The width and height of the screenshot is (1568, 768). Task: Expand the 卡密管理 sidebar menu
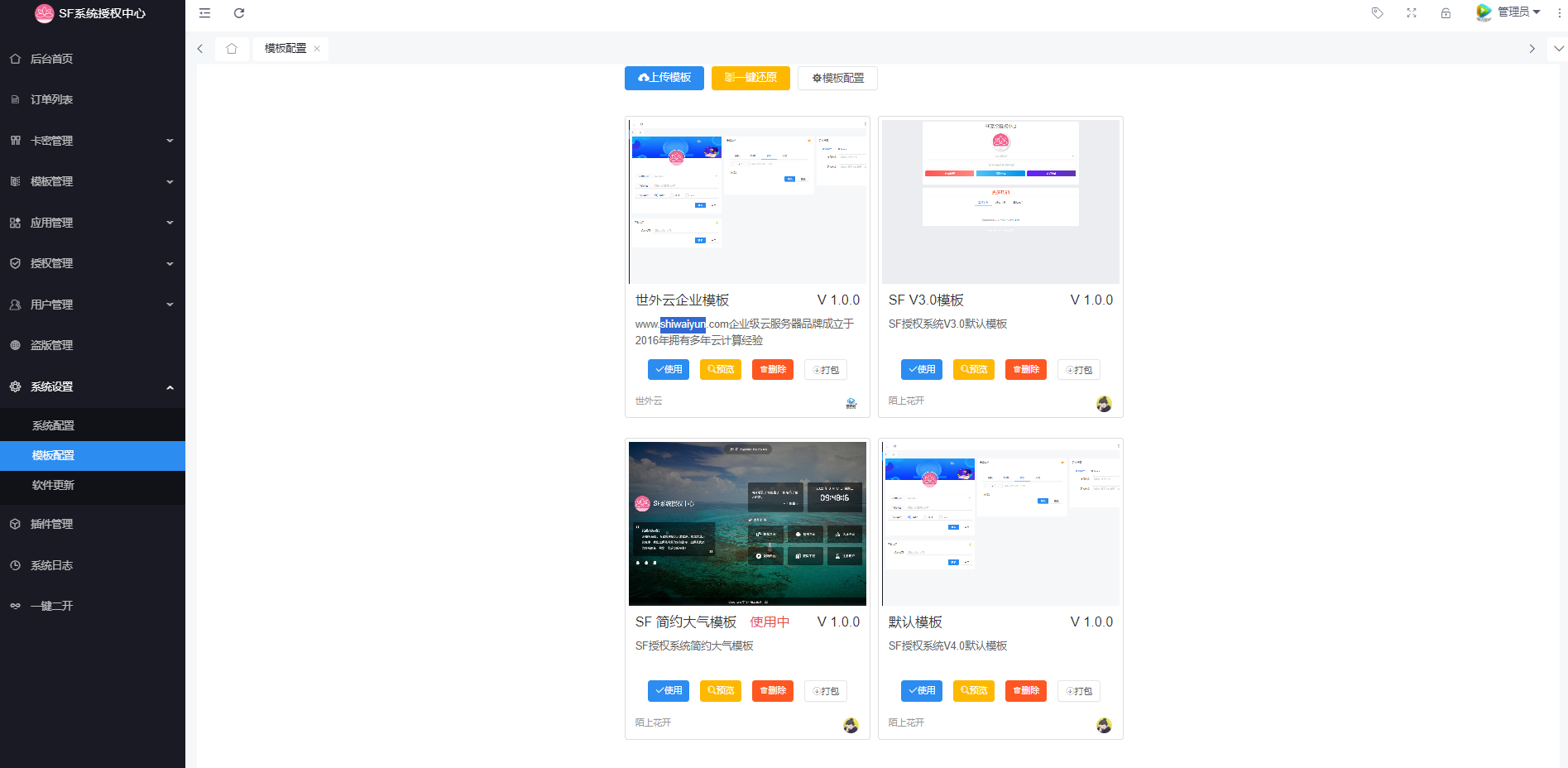click(x=92, y=141)
